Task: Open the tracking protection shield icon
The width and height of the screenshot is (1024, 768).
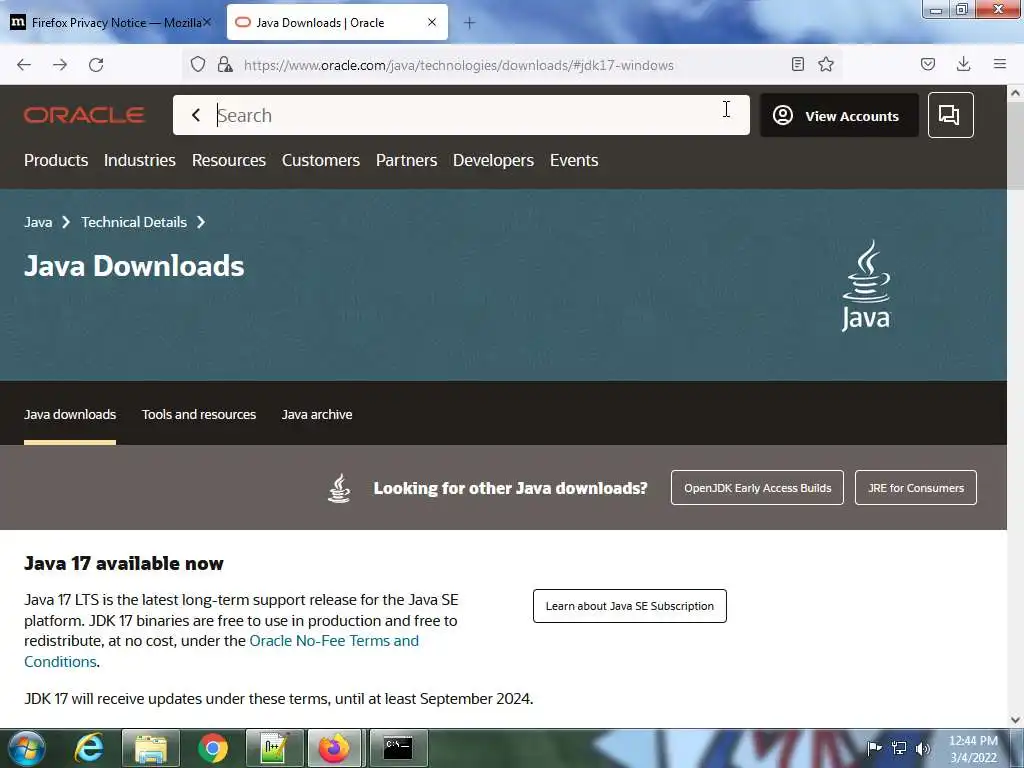Action: [198, 64]
